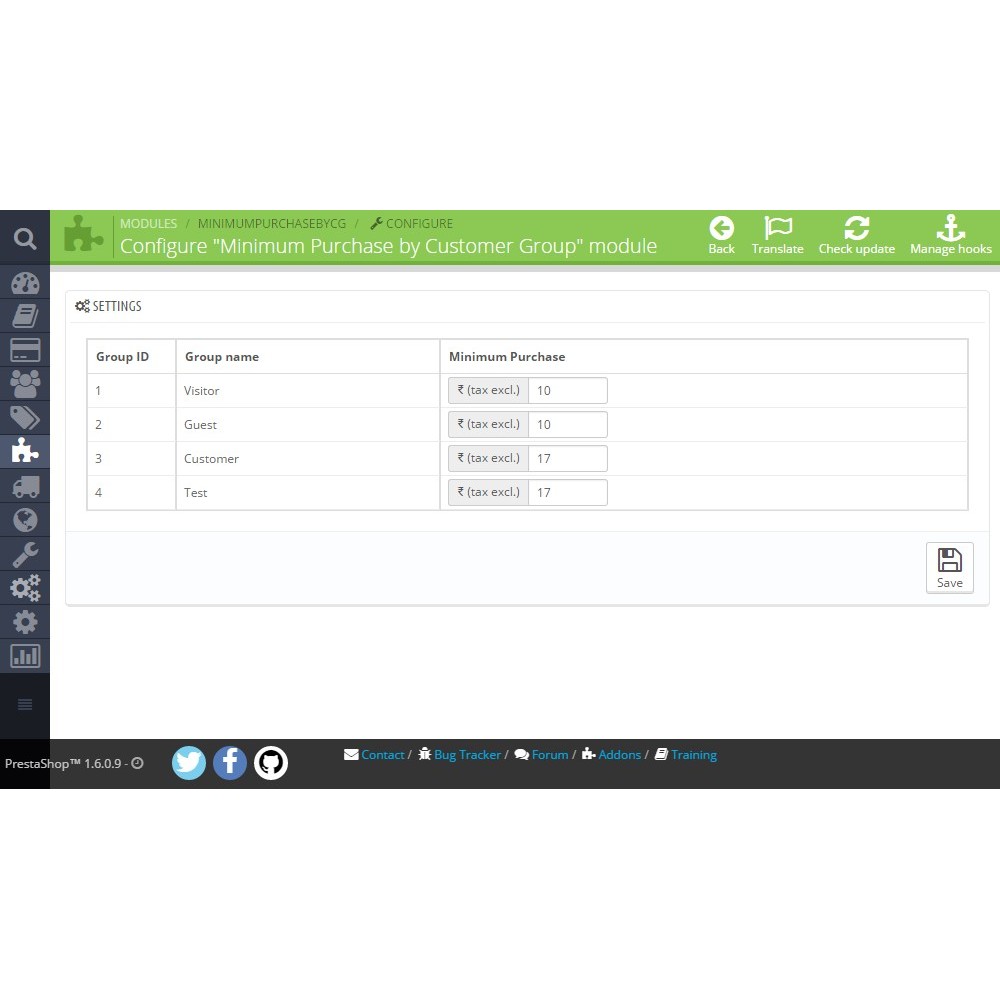Viewport: 1000px width, 1000px height.
Task: Click the Back arrow button
Action: [x=721, y=235]
